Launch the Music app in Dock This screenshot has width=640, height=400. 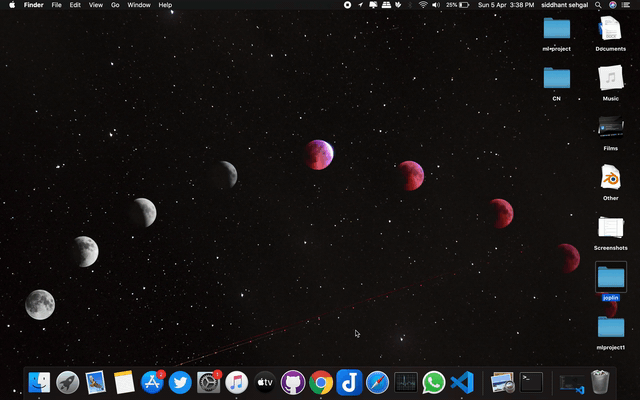237,382
